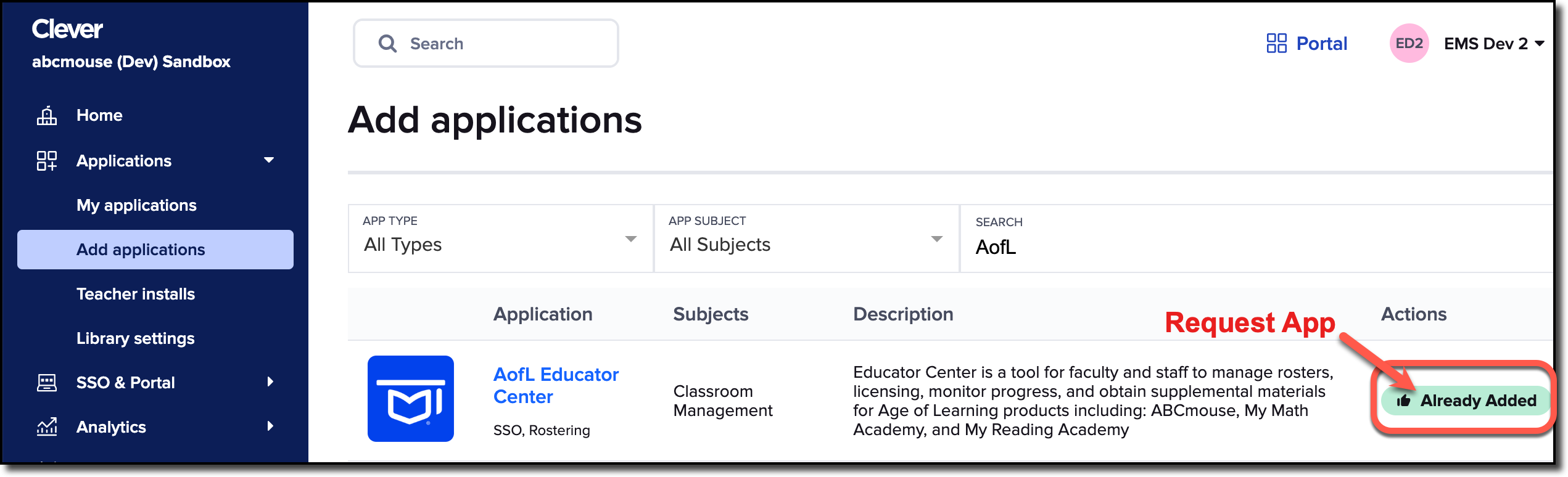Expand the Analytics submenu arrow

point(270,426)
